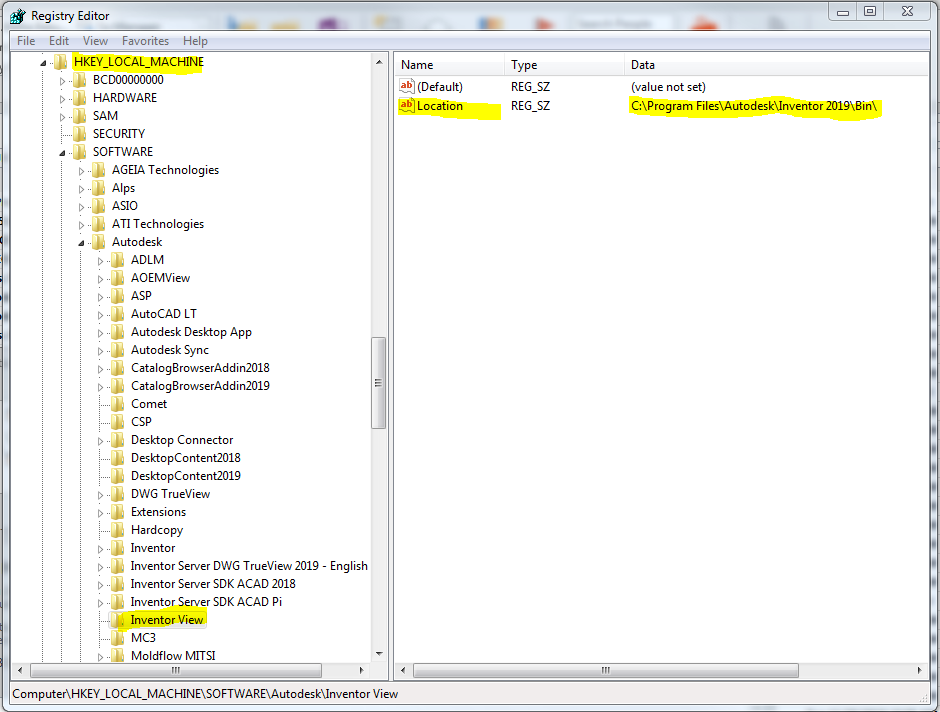Collapse the HKEY_LOCAL_MACHINE tree node
Image resolution: width=940 pixels, height=712 pixels.
click(43, 63)
